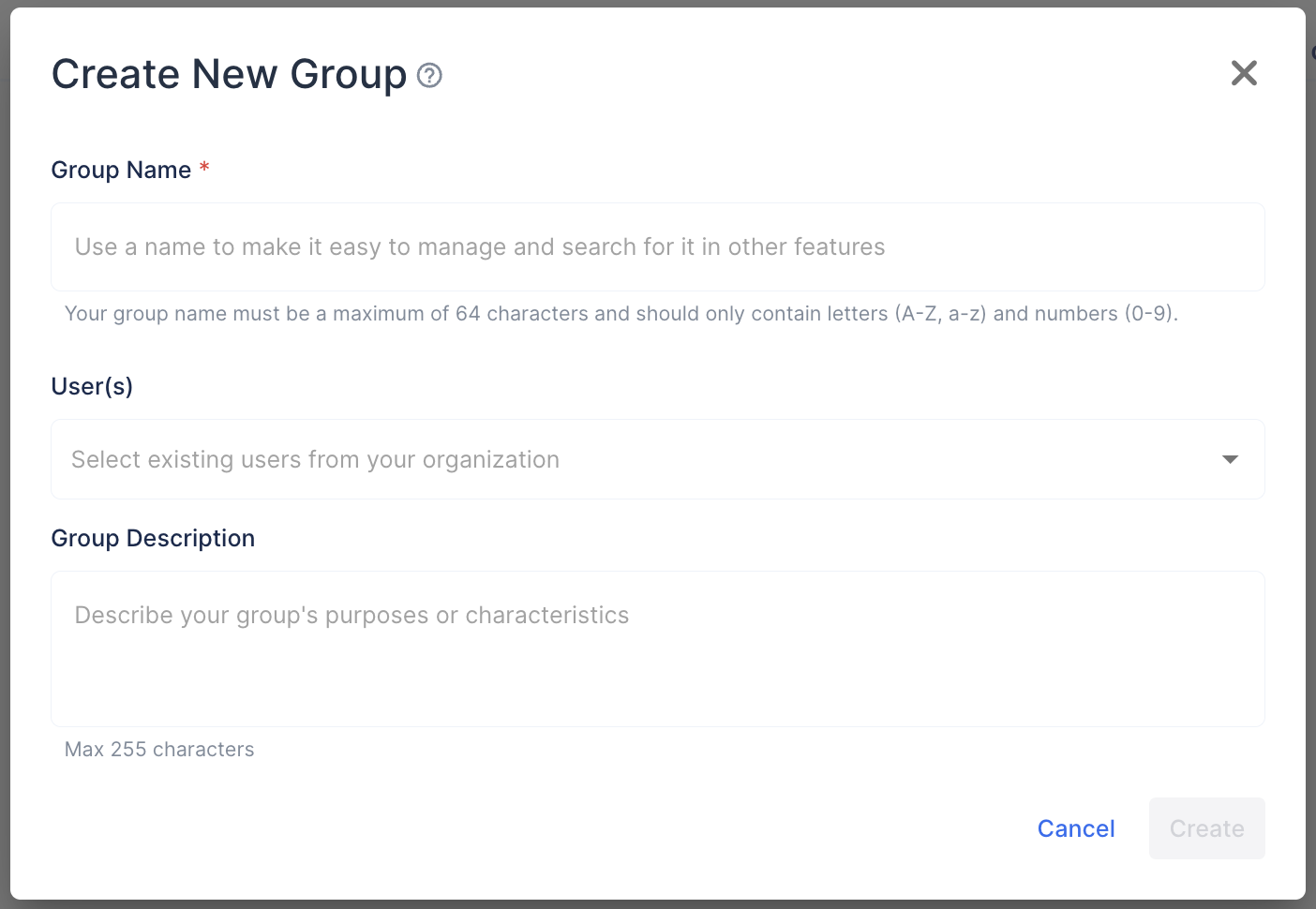Expand the Select existing users dropdown
Screen dimensions: 1316x909
point(656,459)
